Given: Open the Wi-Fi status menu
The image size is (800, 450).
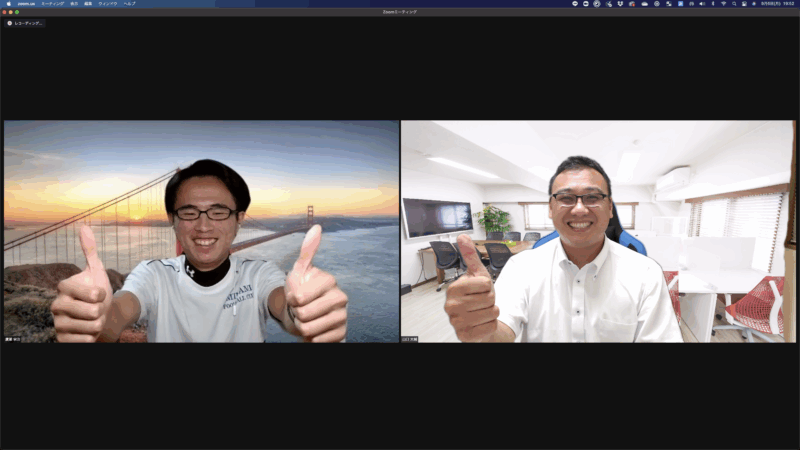Looking at the screenshot, I should pyautogui.click(x=723, y=4).
